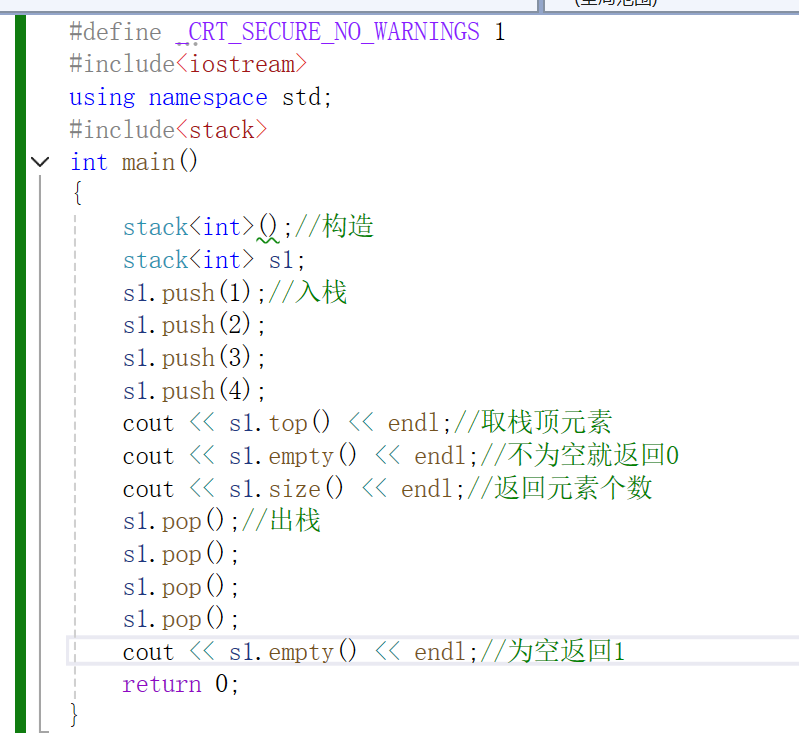Click the s1.push(2) statement
This screenshot has width=799, height=749.
(x=194, y=326)
